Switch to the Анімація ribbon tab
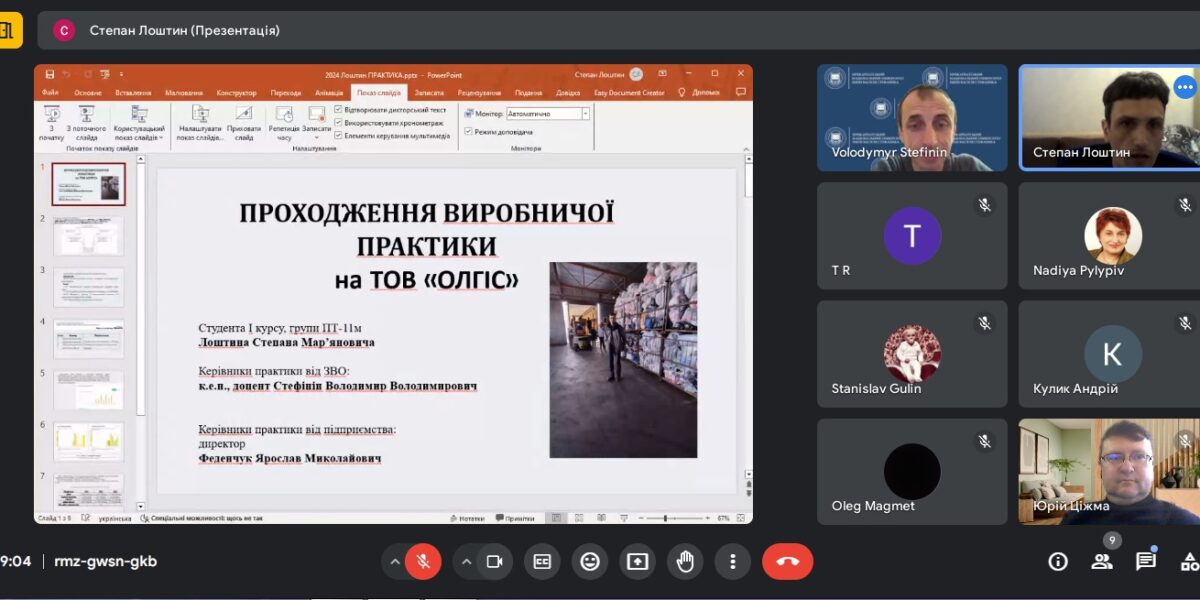The width and height of the screenshot is (1200, 600). coord(329,92)
